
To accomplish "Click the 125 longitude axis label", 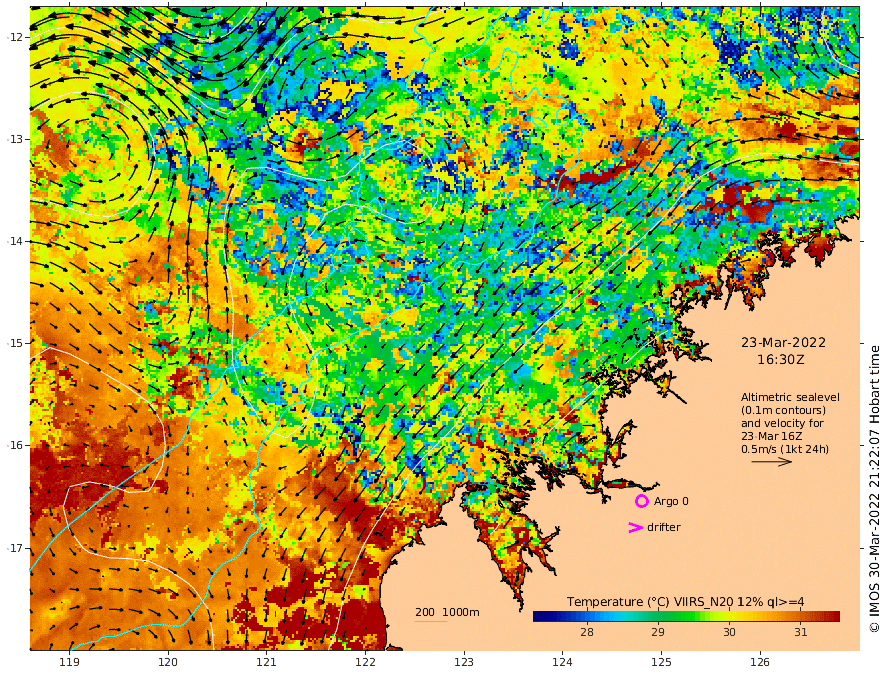I will click(x=661, y=662).
